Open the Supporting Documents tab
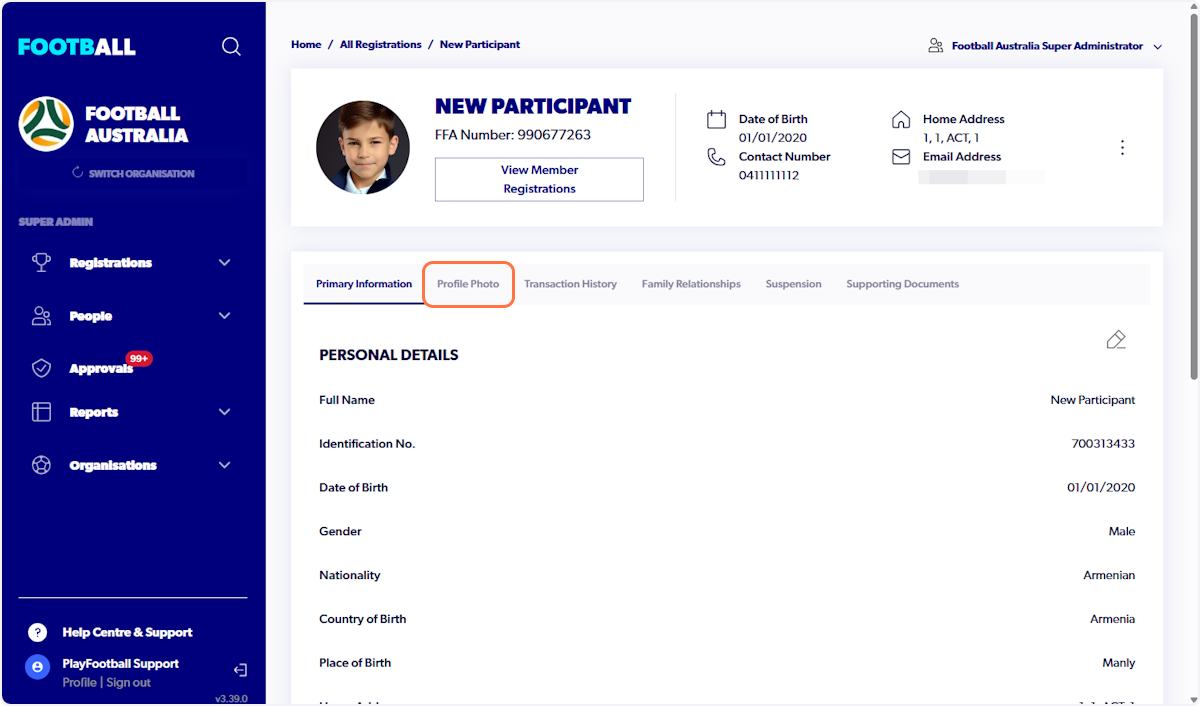The width and height of the screenshot is (1200, 706). coord(902,284)
